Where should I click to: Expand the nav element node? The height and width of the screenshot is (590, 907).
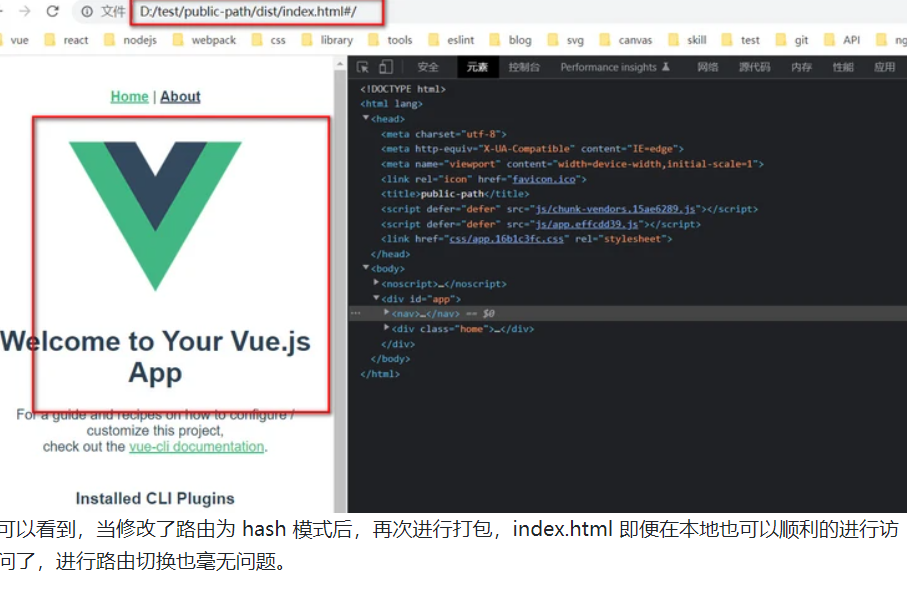click(x=386, y=312)
